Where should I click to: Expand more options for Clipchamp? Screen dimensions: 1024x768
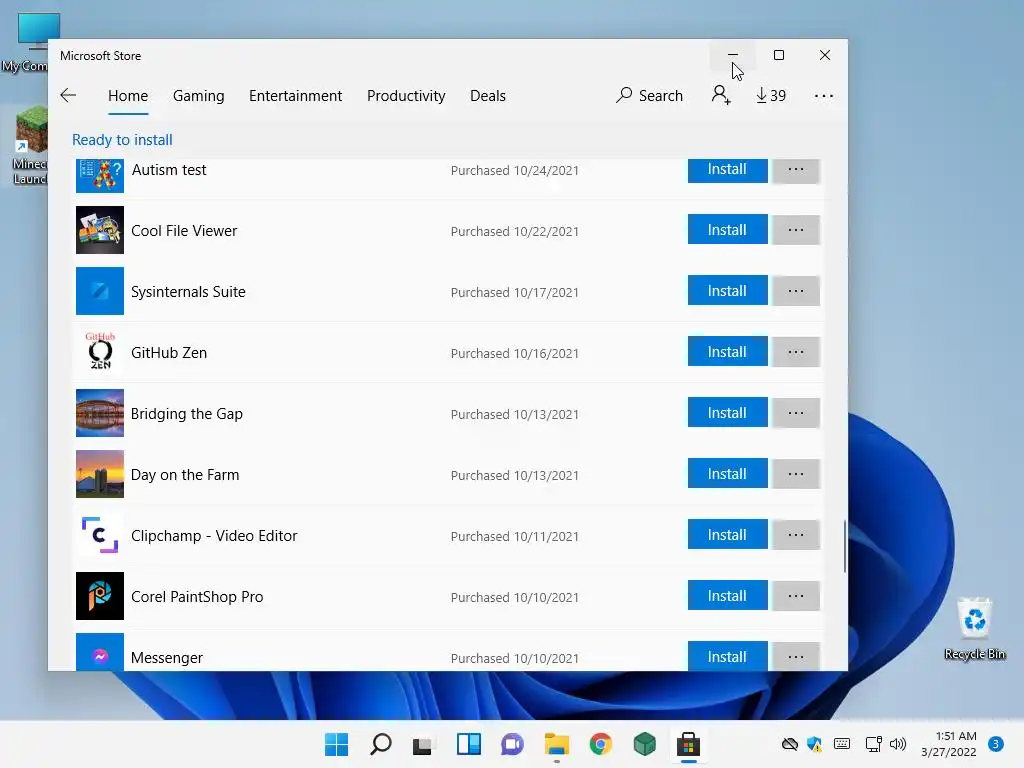pyautogui.click(x=795, y=535)
